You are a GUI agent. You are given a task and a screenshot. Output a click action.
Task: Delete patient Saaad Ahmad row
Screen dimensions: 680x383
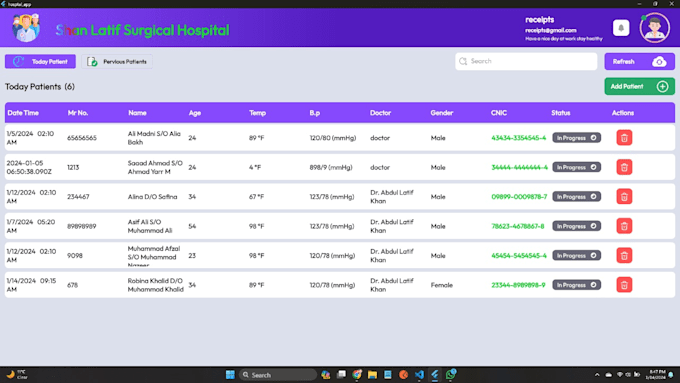624,167
